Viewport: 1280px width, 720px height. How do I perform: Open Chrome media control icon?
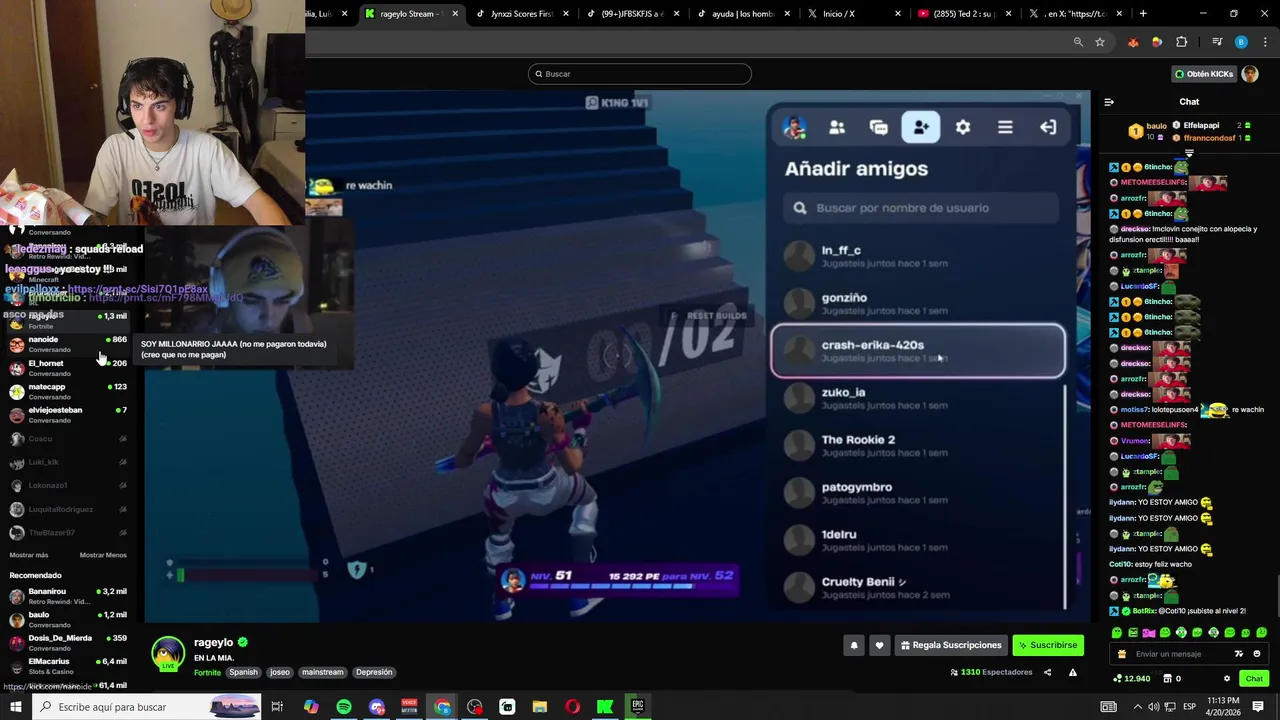[1217, 42]
